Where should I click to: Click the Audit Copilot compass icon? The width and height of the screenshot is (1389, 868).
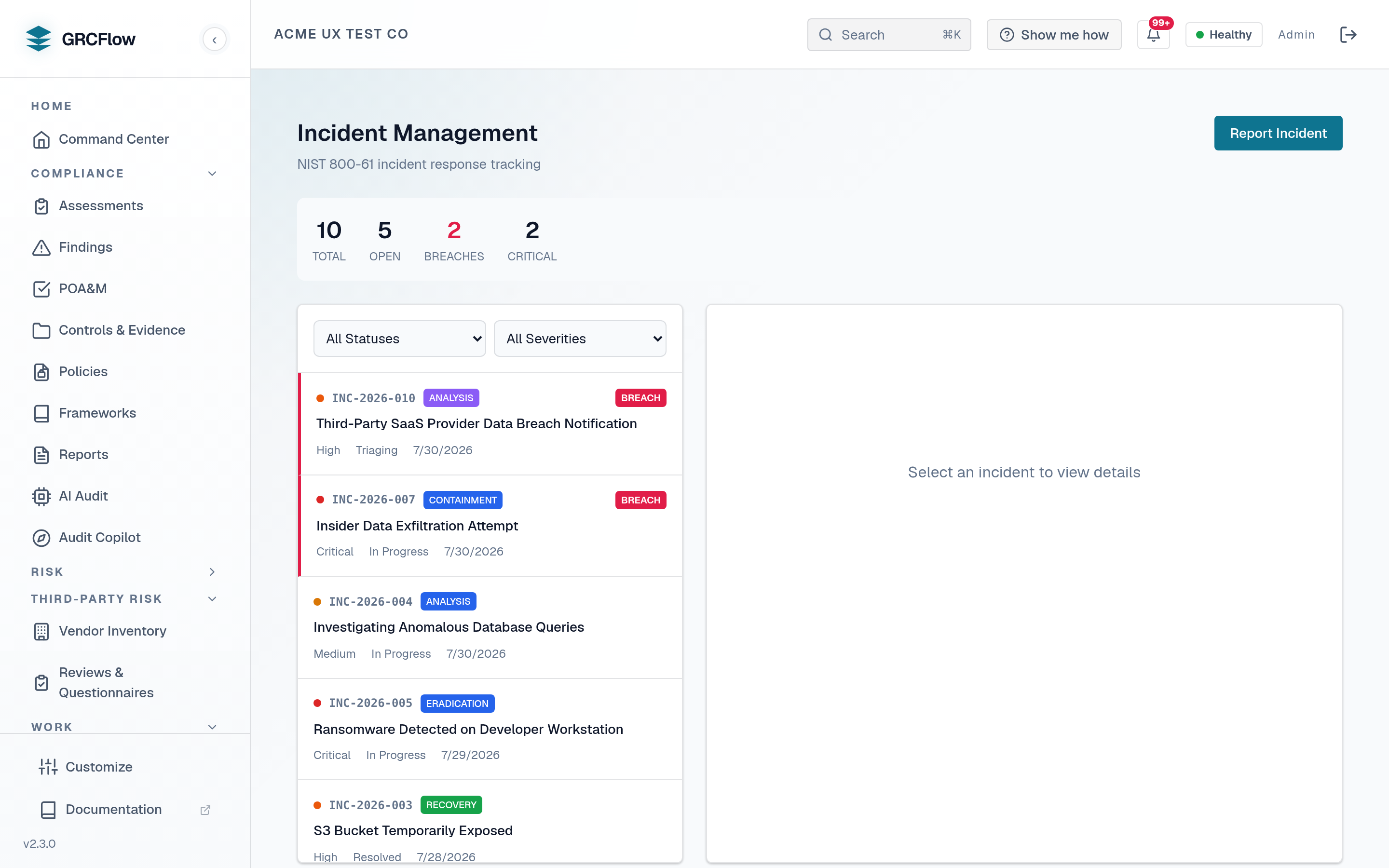tap(41, 538)
